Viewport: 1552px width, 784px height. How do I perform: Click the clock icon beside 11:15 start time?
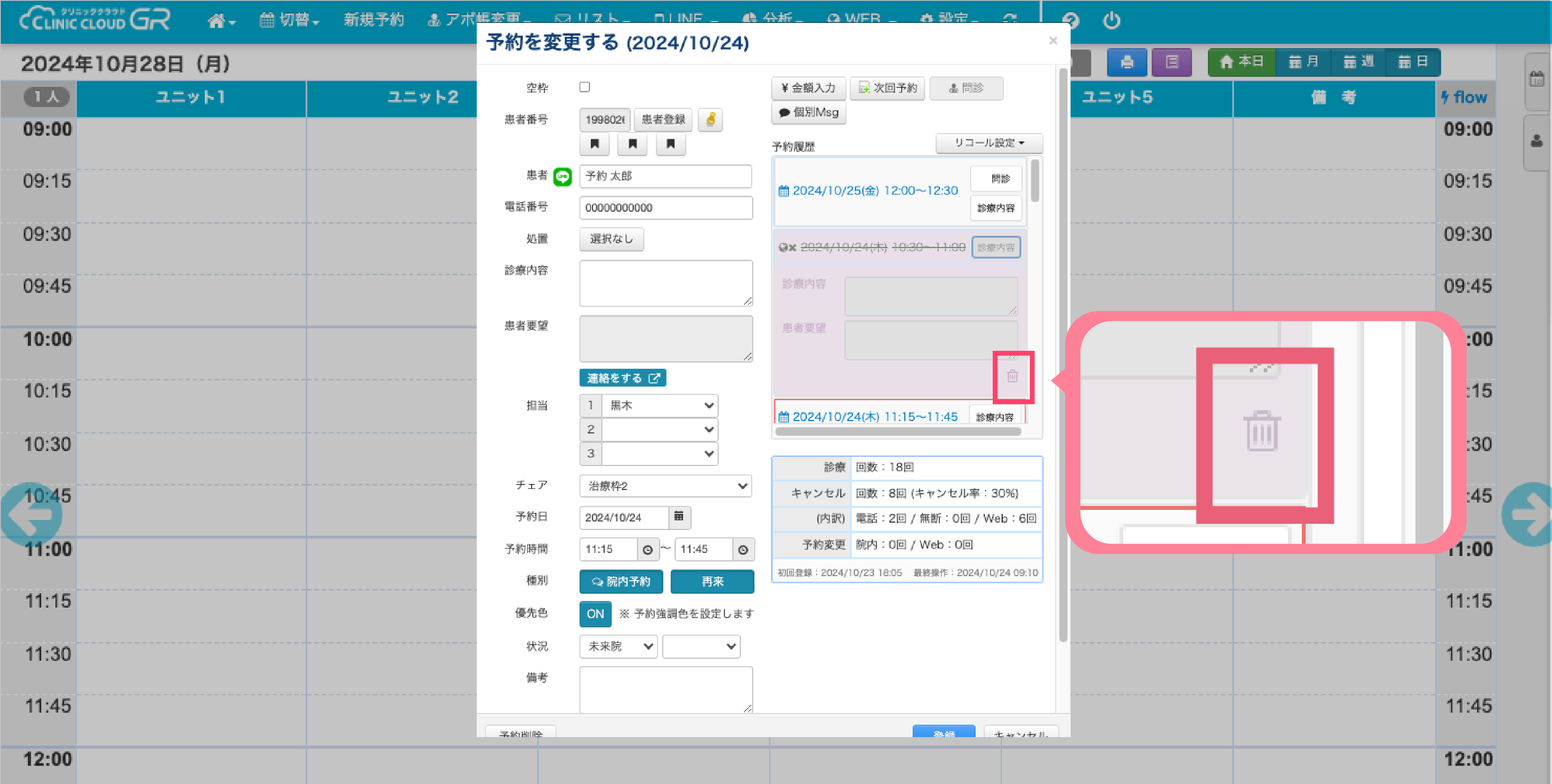[648, 549]
